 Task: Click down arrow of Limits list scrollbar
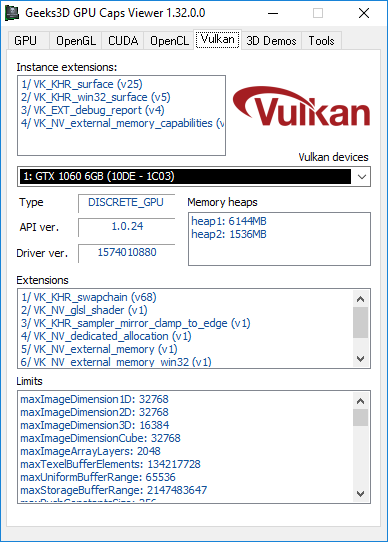(x=360, y=494)
